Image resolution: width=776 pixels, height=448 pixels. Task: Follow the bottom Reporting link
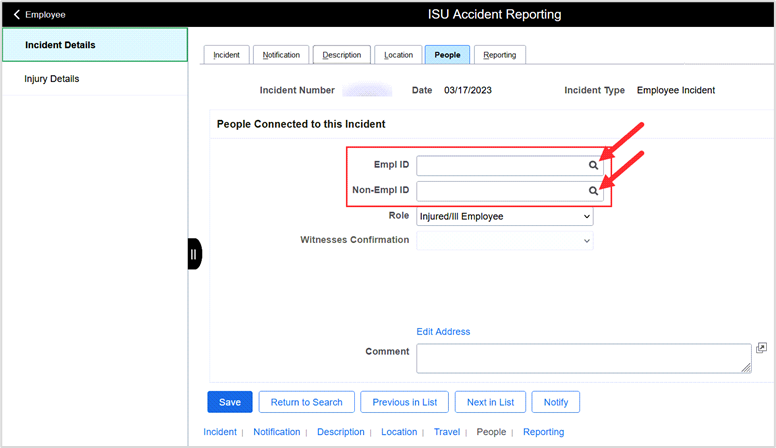tap(543, 432)
